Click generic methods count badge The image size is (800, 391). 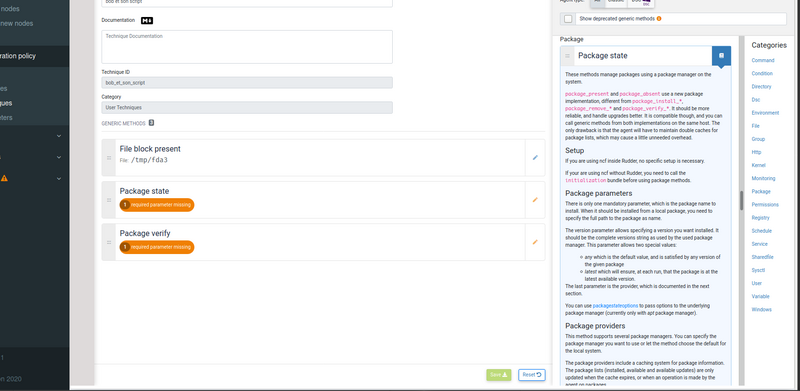pos(151,123)
